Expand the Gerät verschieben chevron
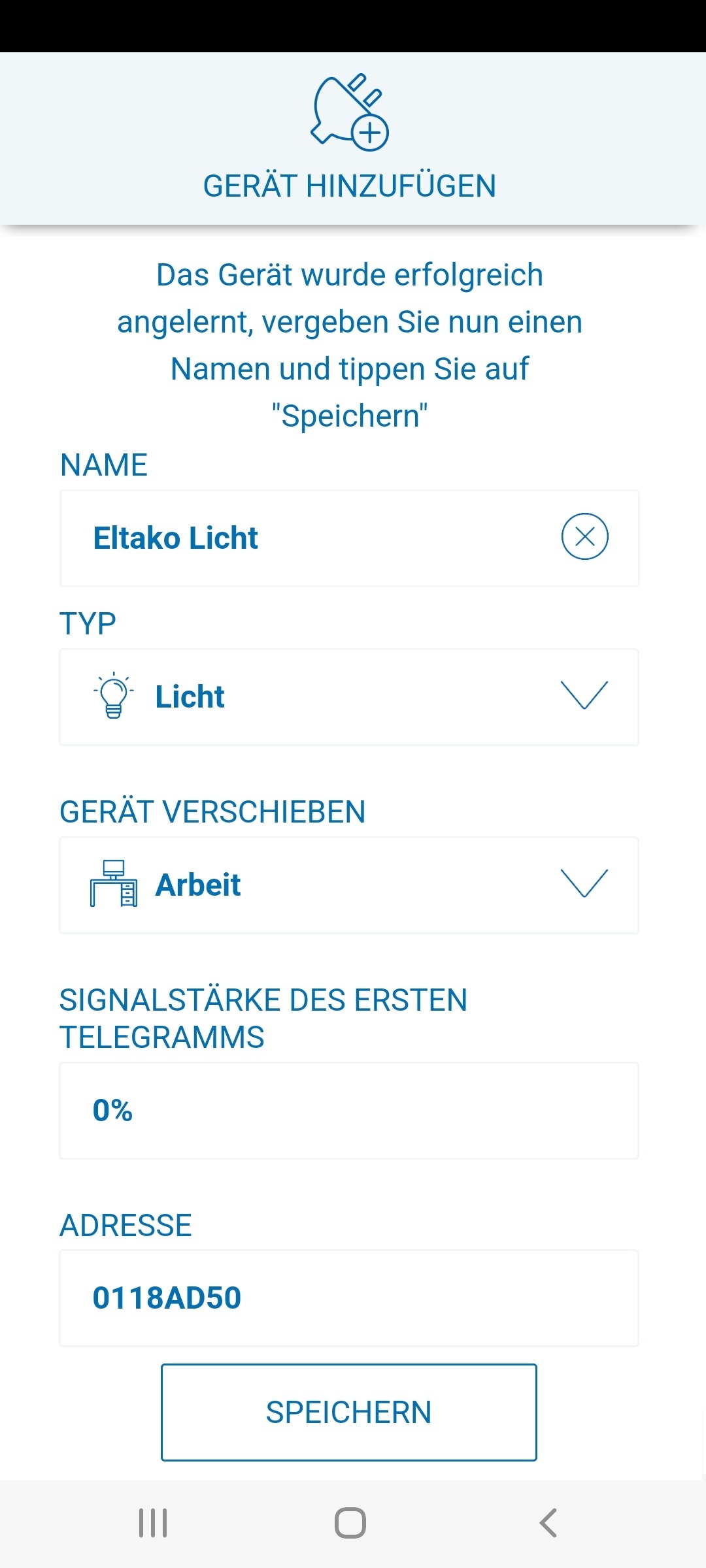706x1568 pixels. pyautogui.click(x=584, y=883)
